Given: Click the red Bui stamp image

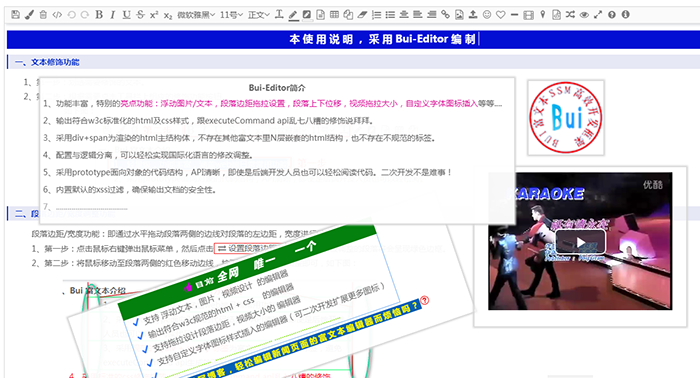Looking at the screenshot, I should click(566, 117).
